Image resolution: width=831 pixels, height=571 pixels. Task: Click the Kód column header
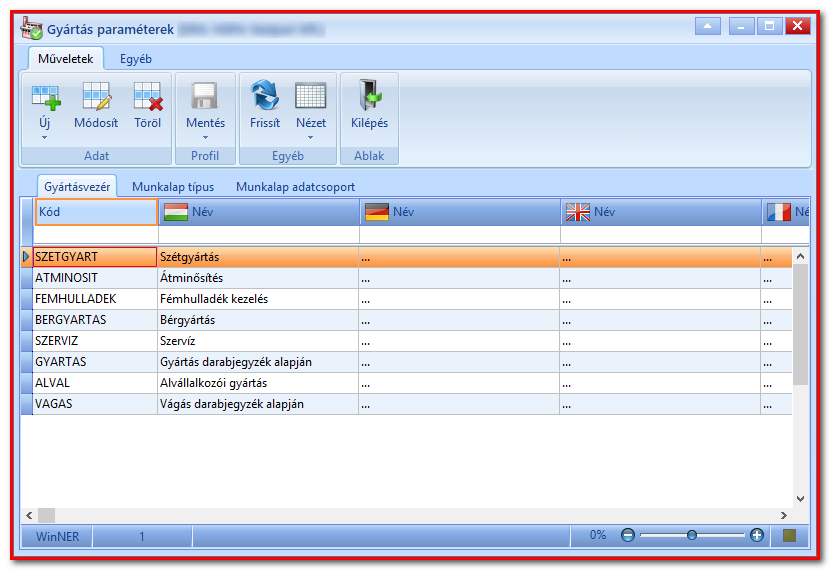coord(96,212)
